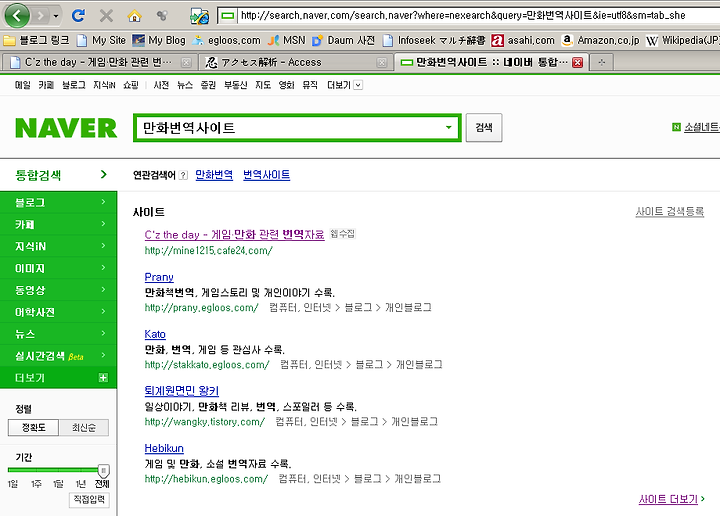Open the Amazon.co.jp bookmark

[x=601, y=40]
